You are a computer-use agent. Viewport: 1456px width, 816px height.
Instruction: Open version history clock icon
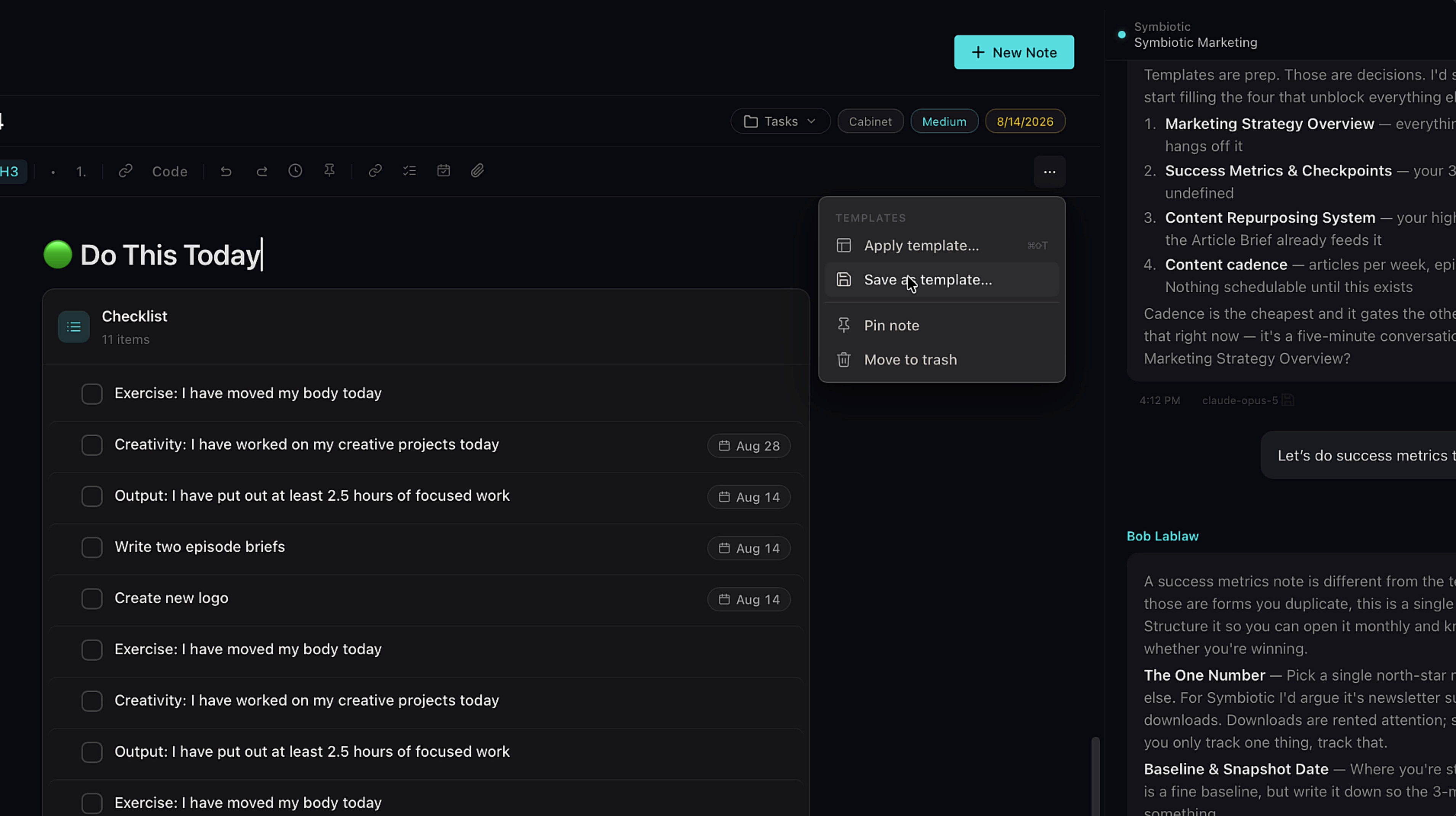(295, 171)
